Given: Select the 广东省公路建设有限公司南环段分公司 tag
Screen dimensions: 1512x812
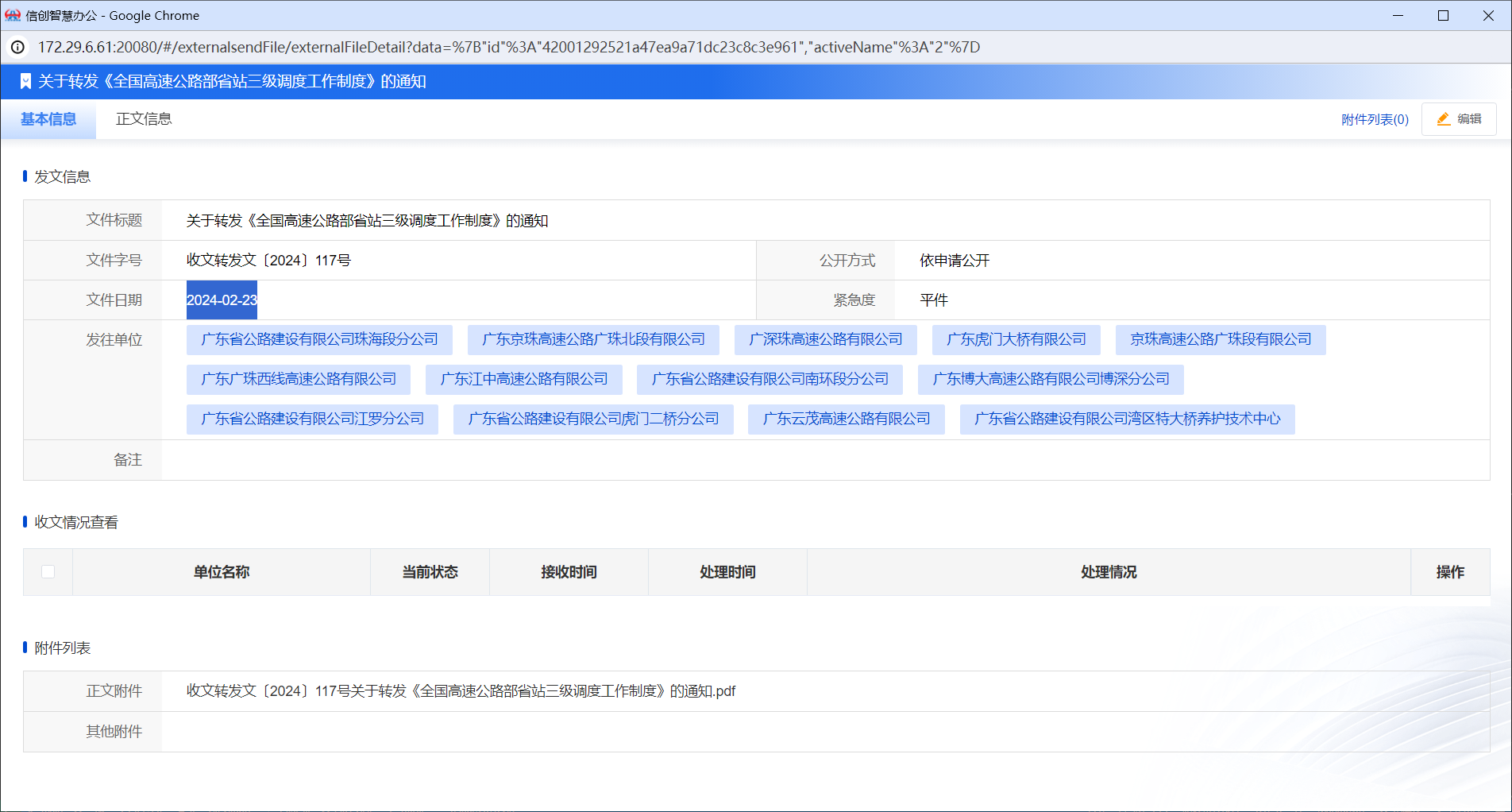Looking at the screenshot, I should pyautogui.click(x=770, y=379).
